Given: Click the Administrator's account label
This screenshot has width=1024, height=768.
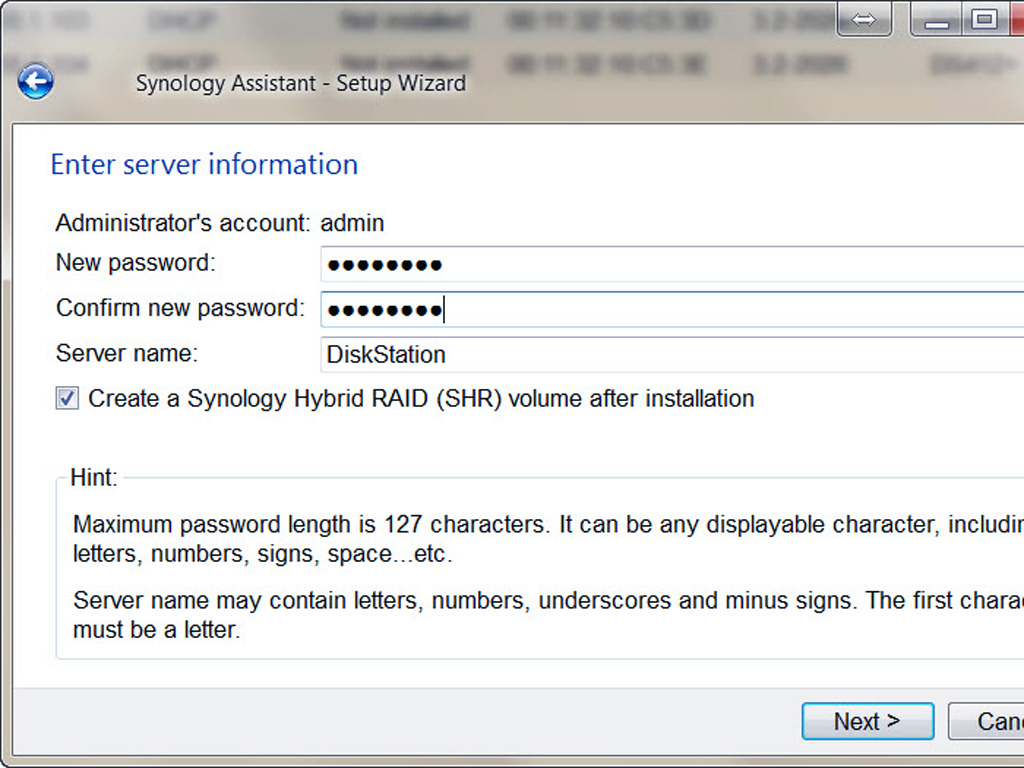Looking at the screenshot, I should point(184,223).
